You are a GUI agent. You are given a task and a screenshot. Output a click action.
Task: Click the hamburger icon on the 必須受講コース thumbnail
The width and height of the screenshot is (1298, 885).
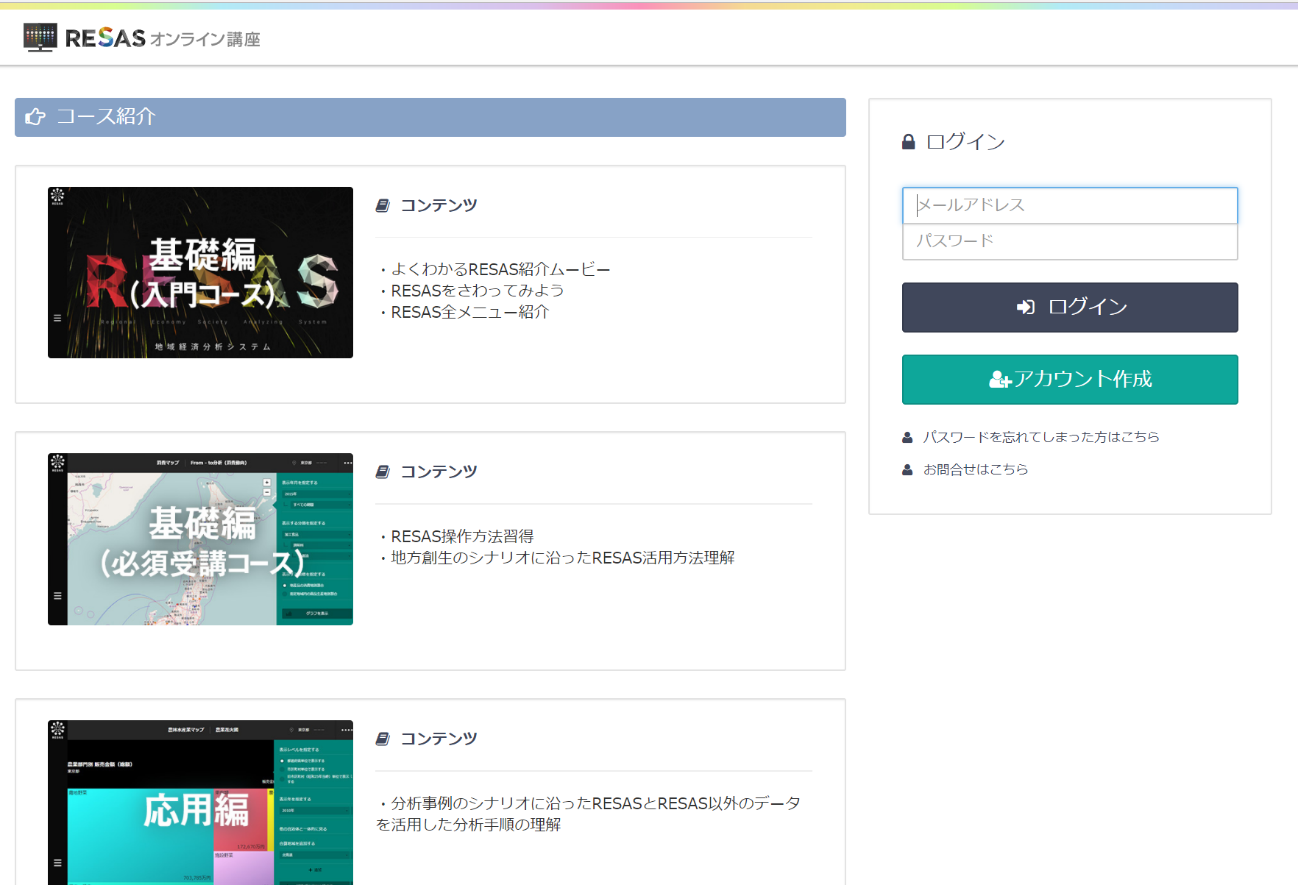(57, 595)
